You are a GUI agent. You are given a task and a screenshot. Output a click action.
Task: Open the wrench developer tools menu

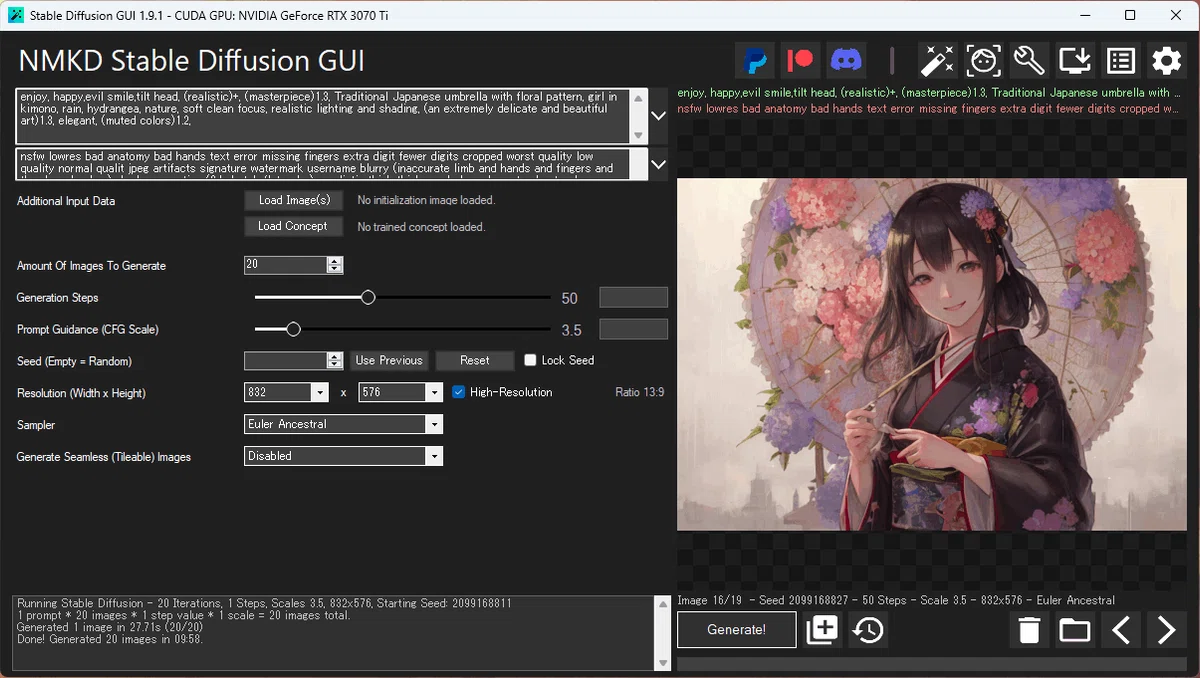(1029, 61)
